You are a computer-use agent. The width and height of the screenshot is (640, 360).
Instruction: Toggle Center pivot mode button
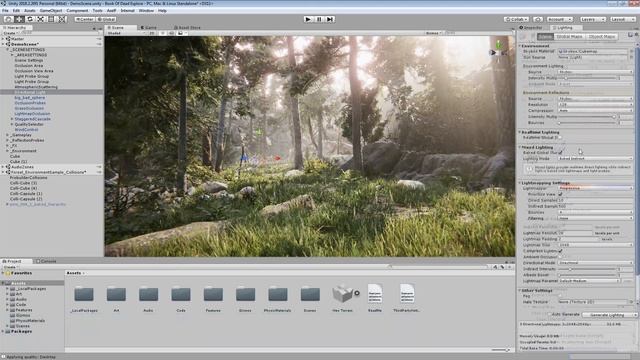[84, 19]
